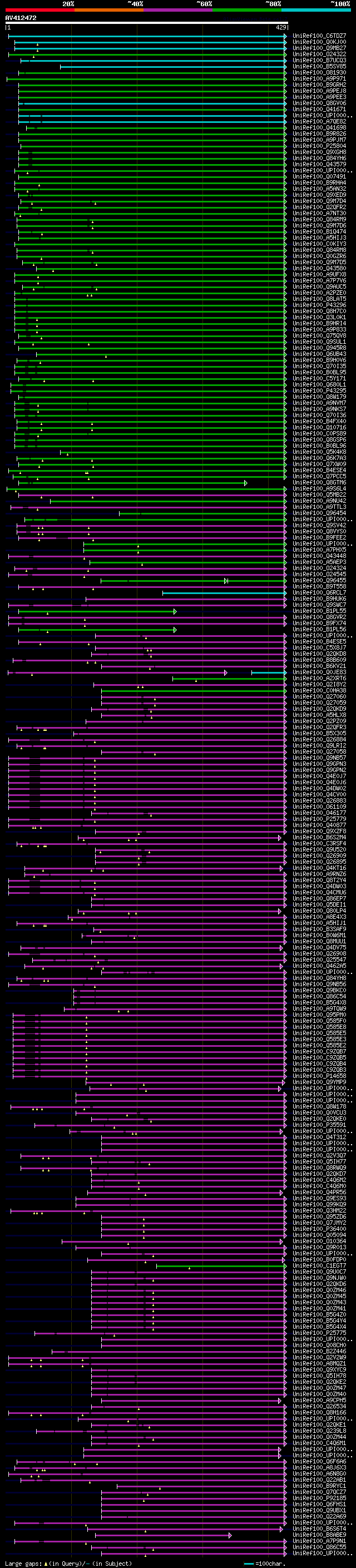The width and height of the screenshot is (356, 1568).
Task: Select the UniRef100_Q27060 hit label
Action: pyautogui.click(x=319, y=697)
